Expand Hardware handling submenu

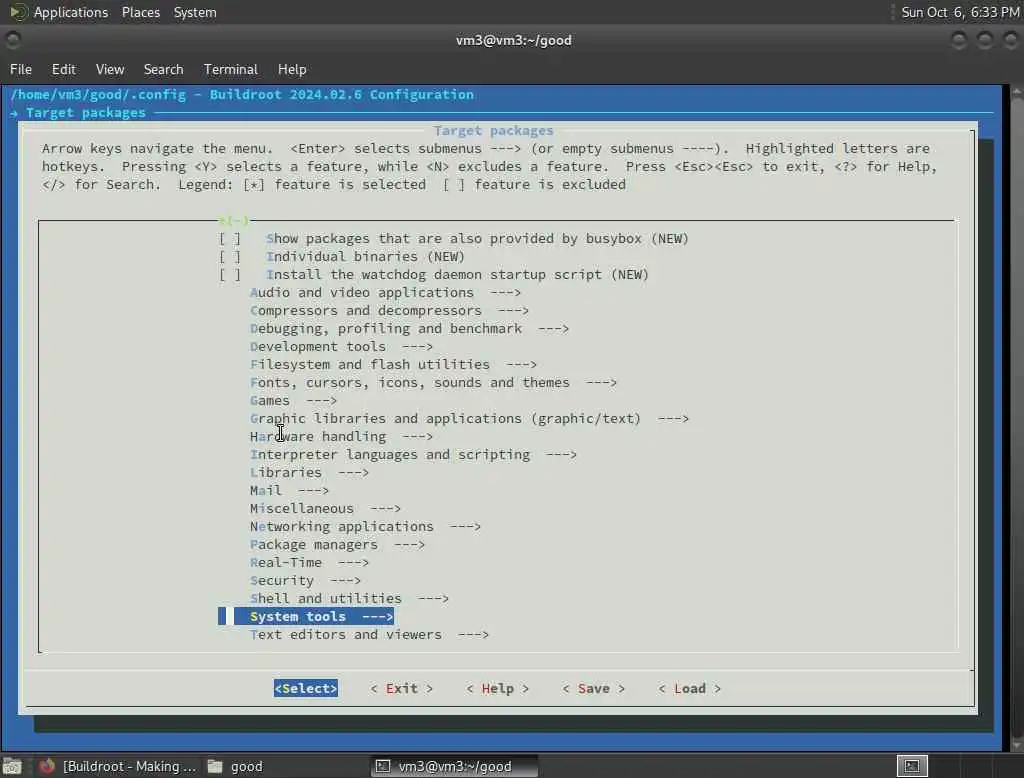click(342, 436)
